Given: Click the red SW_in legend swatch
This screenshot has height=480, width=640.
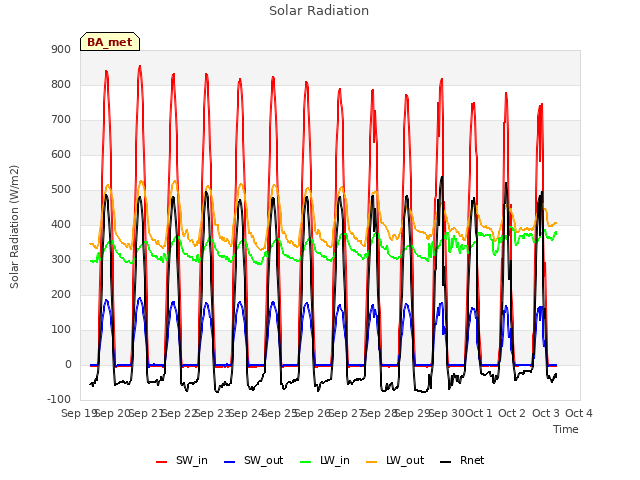Looking at the screenshot, I should coord(162,462).
